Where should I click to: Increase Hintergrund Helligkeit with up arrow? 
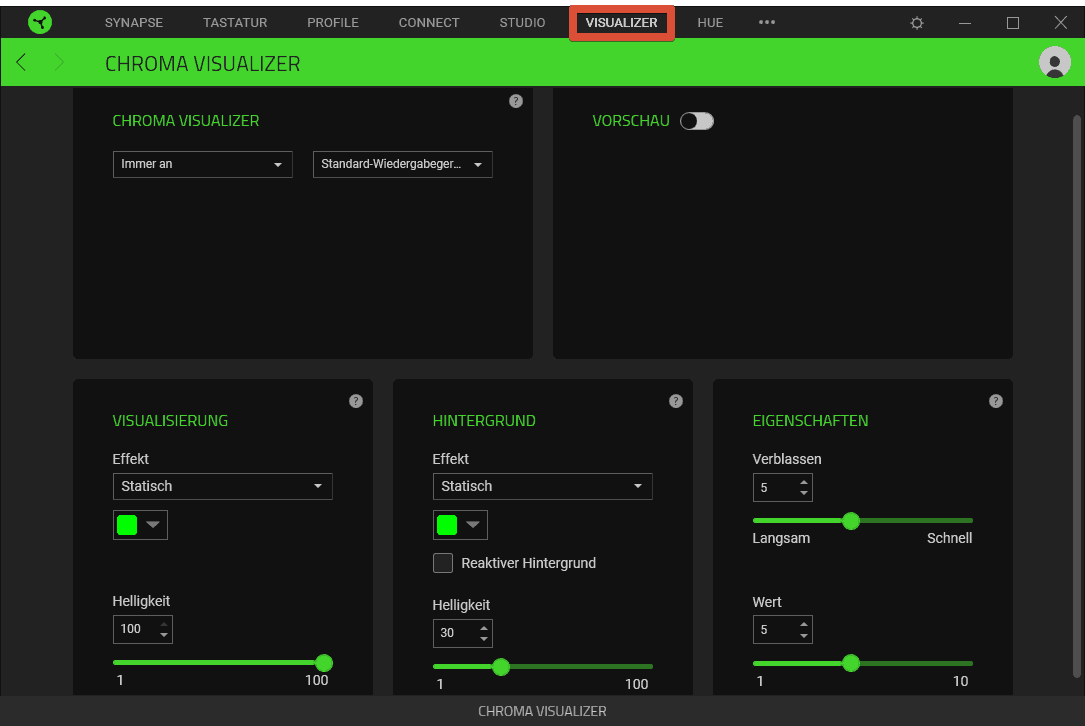[484, 628]
